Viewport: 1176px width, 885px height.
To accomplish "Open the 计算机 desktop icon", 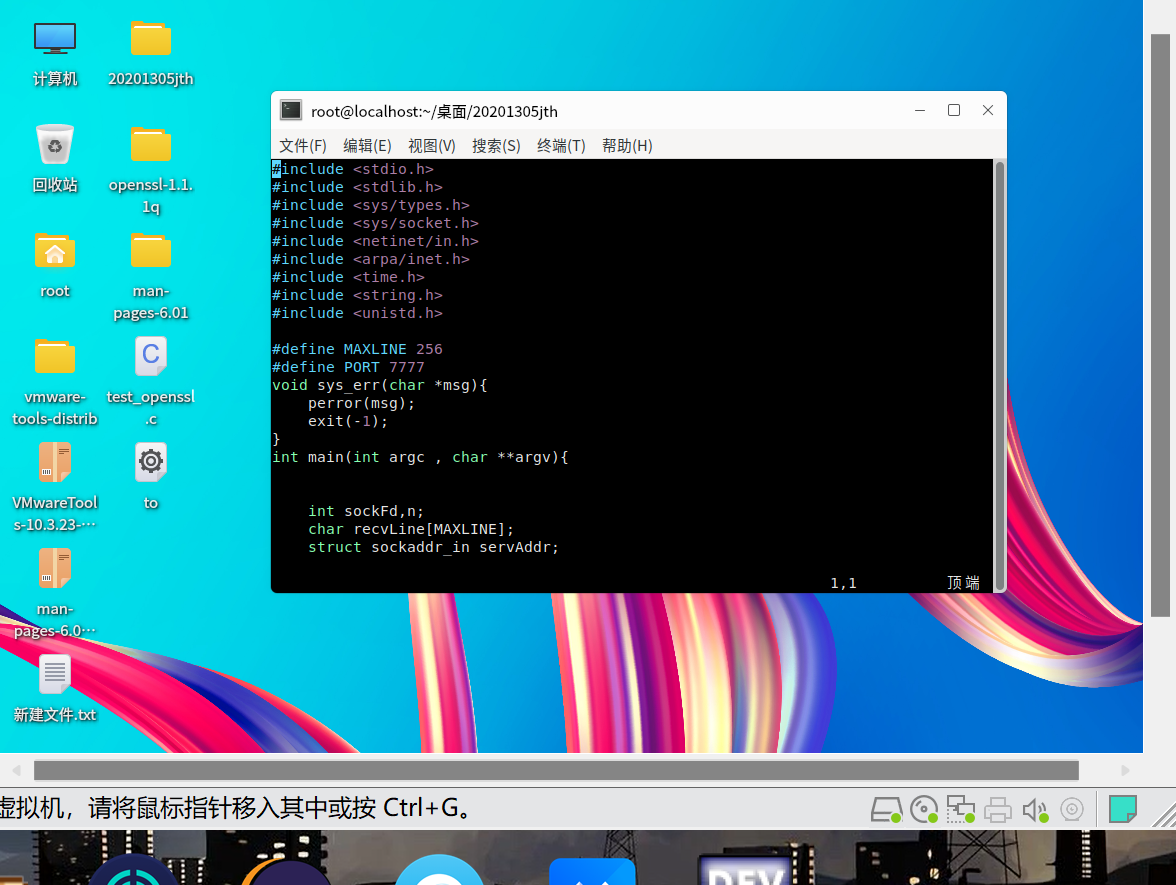I will click(x=55, y=39).
